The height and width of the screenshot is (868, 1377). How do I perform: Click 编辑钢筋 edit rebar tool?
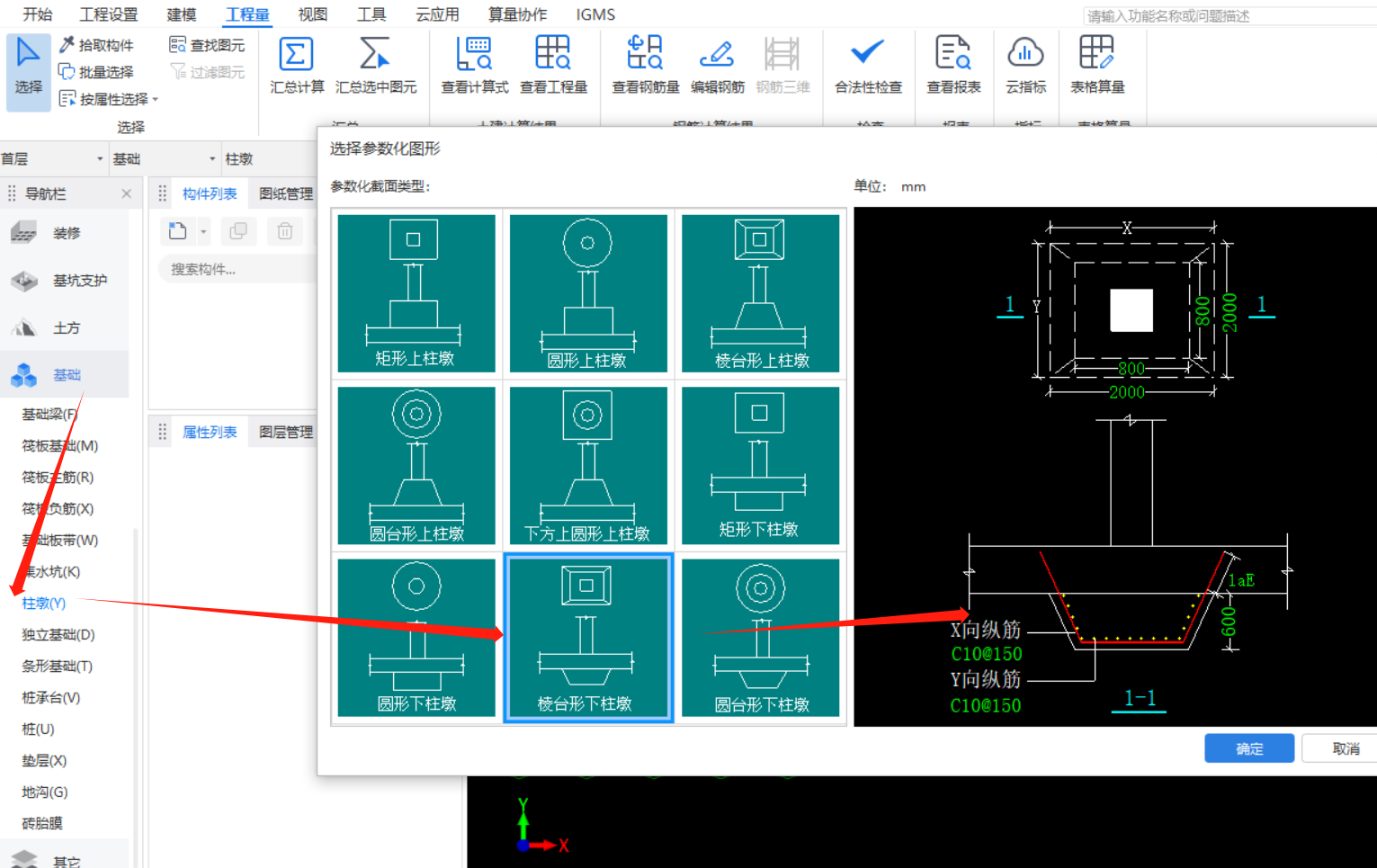tap(717, 66)
